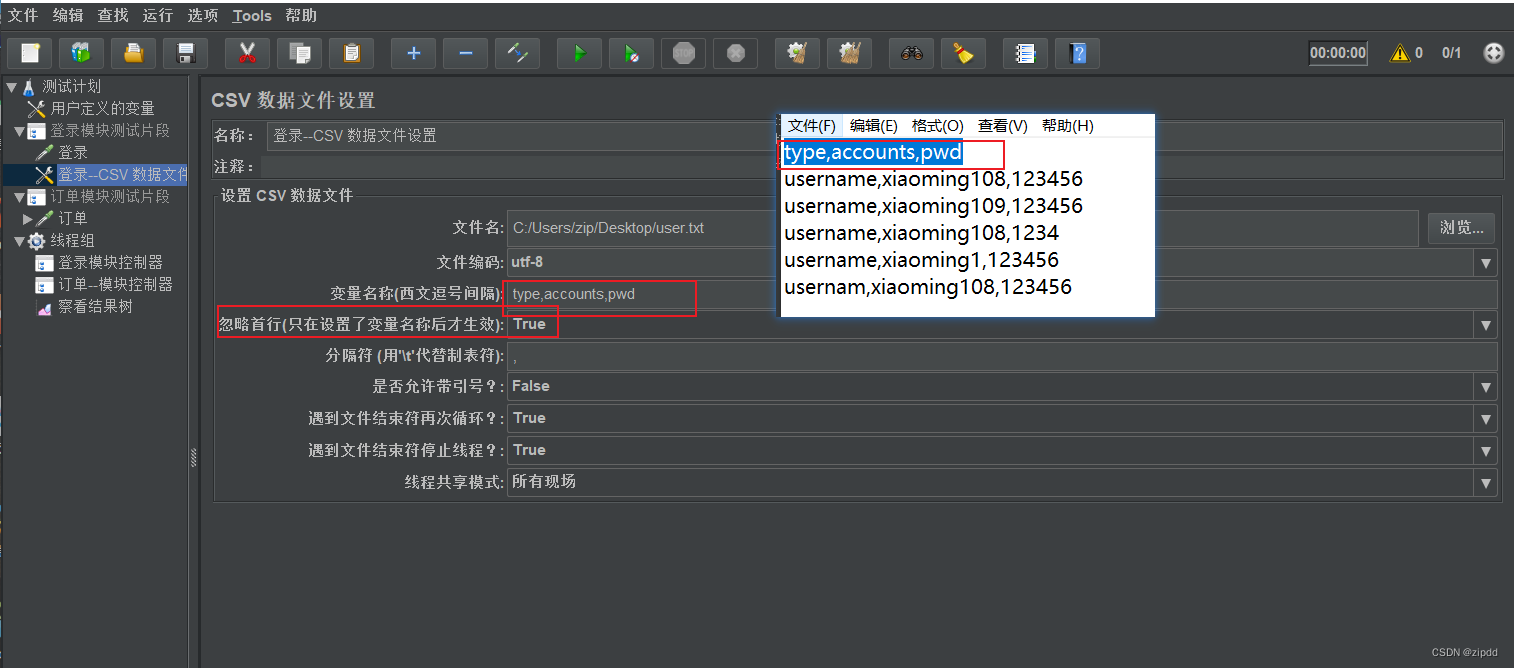The height and width of the screenshot is (668, 1514).
Task: Select 登录--CSV 数据文件 tree item
Action: tap(122, 175)
